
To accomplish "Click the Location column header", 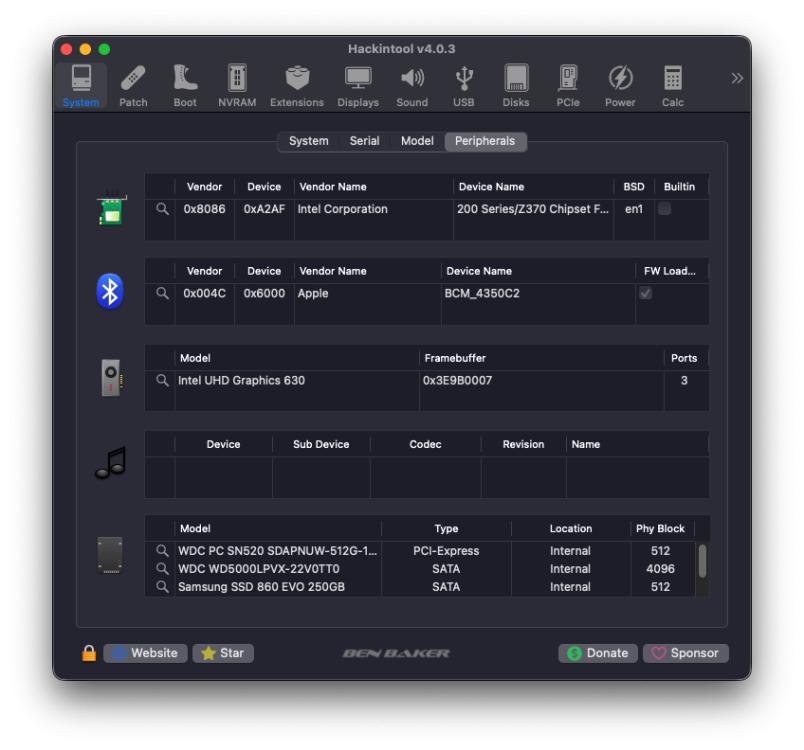I will tap(571, 529).
